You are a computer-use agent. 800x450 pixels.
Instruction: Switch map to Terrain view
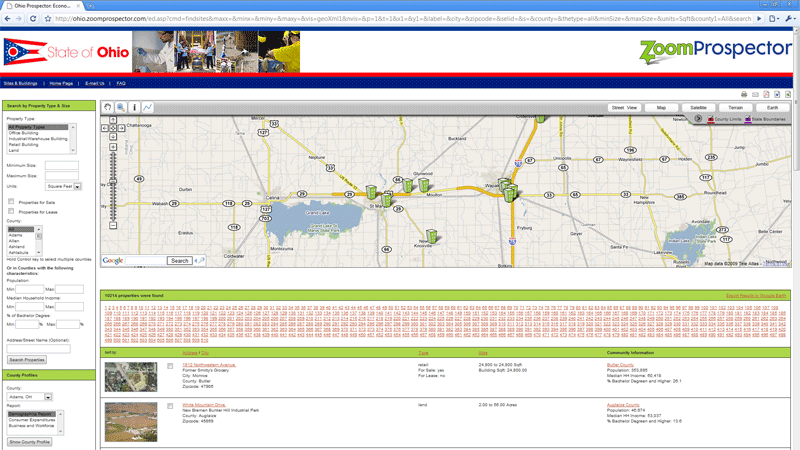click(735, 108)
